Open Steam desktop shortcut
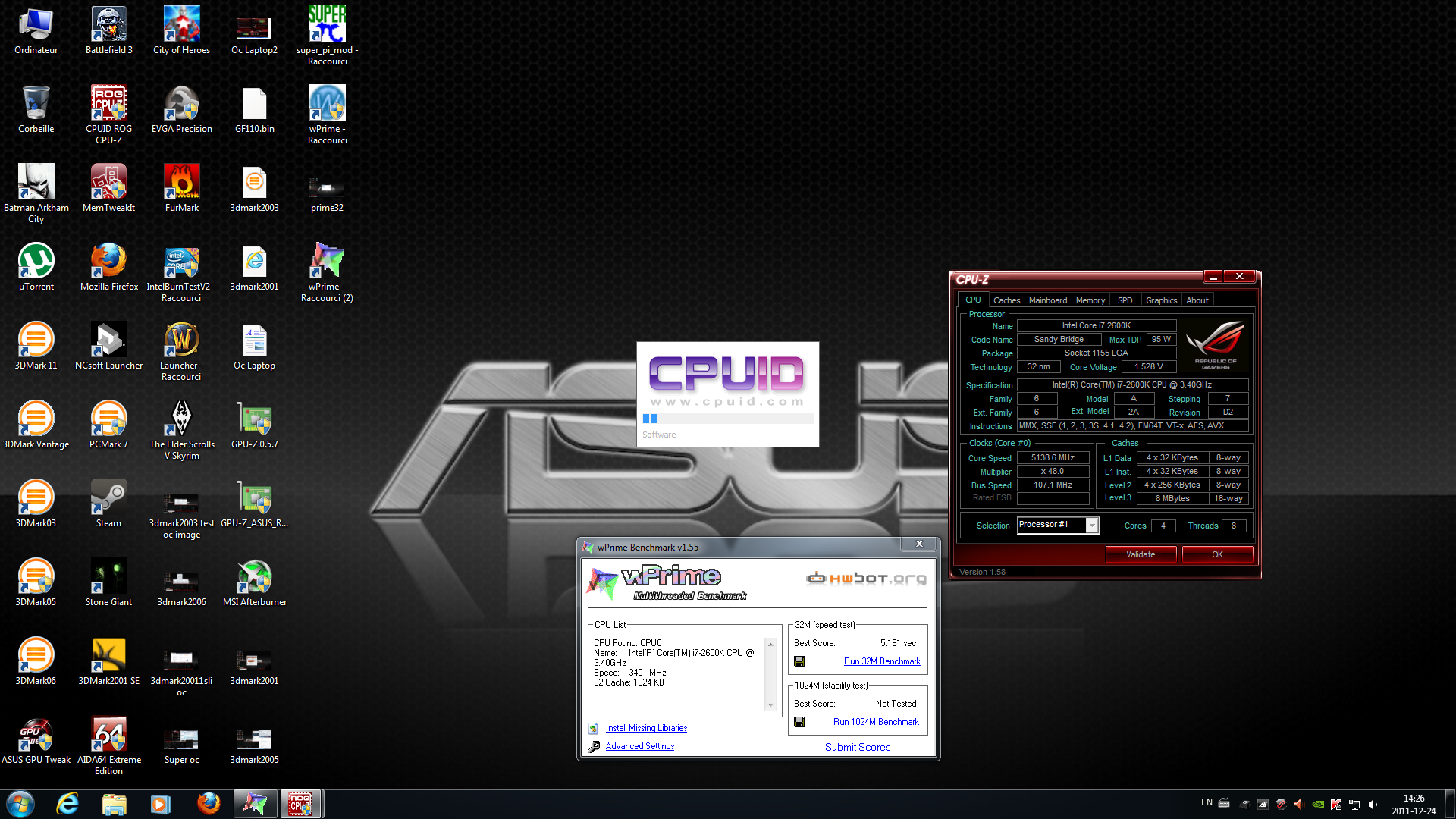The width and height of the screenshot is (1456, 819). pyautogui.click(x=108, y=504)
